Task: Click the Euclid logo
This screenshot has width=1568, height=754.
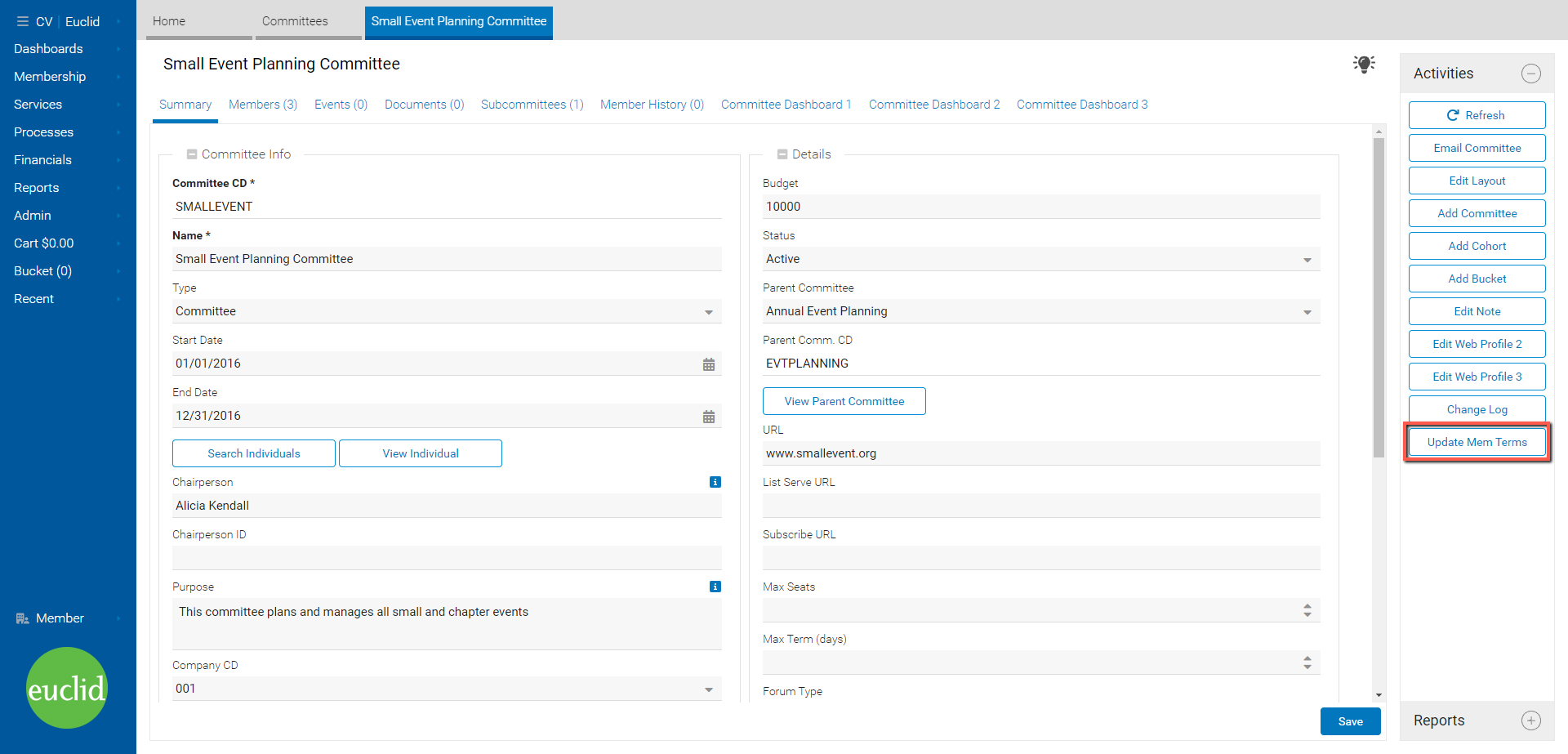Action: click(x=67, y=688)
